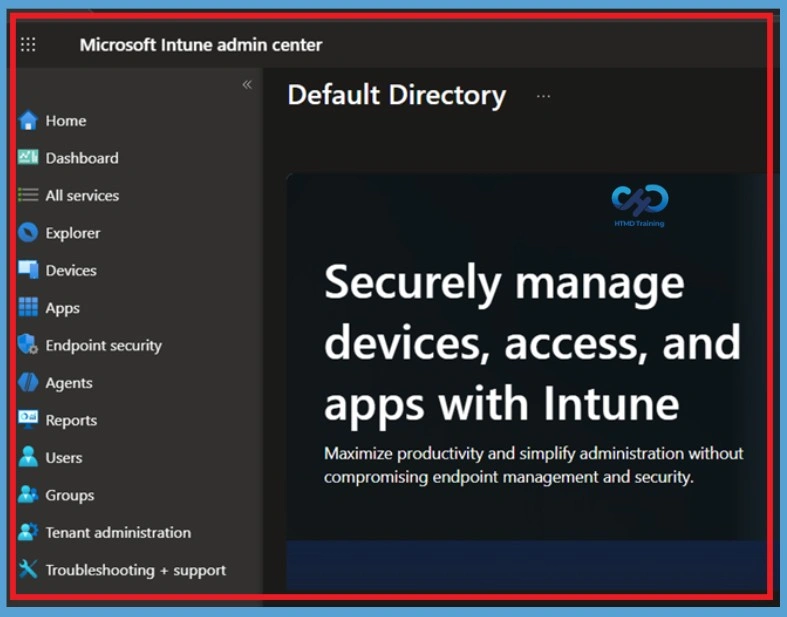This screenshot has height=617, width=787.
Task: Open the Explorer menu item
Action: click(73, 233)
